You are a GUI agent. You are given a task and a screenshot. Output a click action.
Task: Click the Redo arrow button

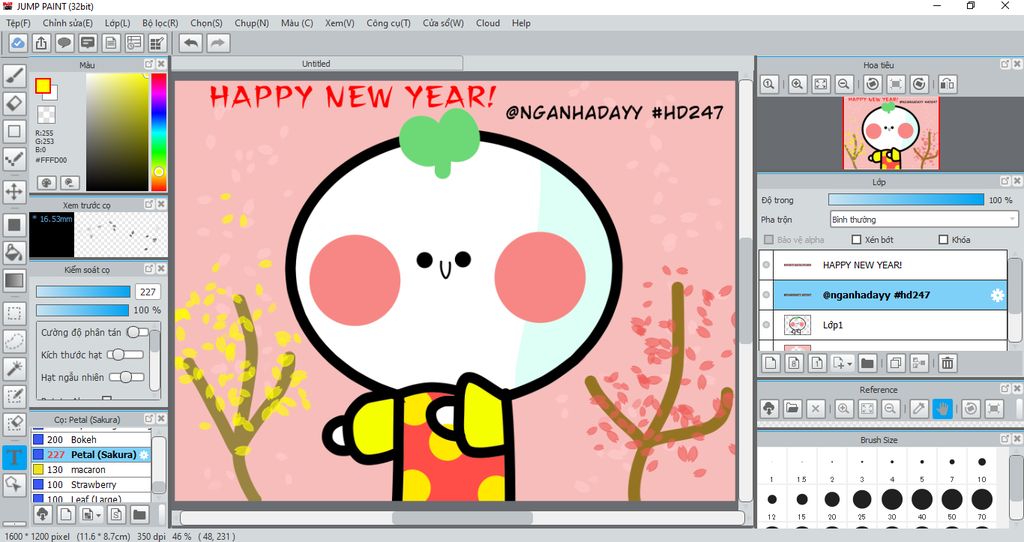218,43
